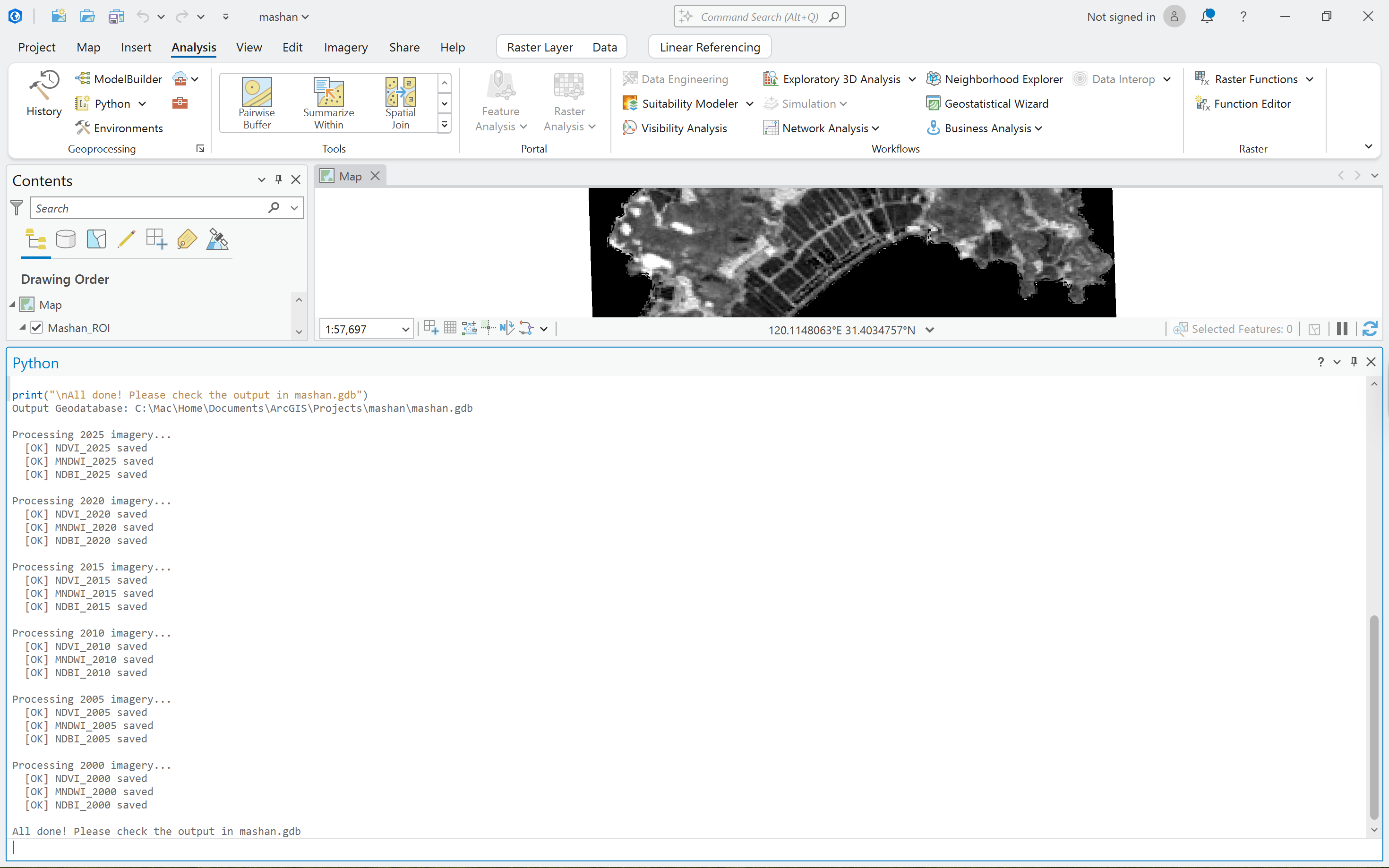Switch to the Imagery ribbon tab
Image resolution: width=1389 pixels, height=868 pixels.
click(x=346, y=47)
